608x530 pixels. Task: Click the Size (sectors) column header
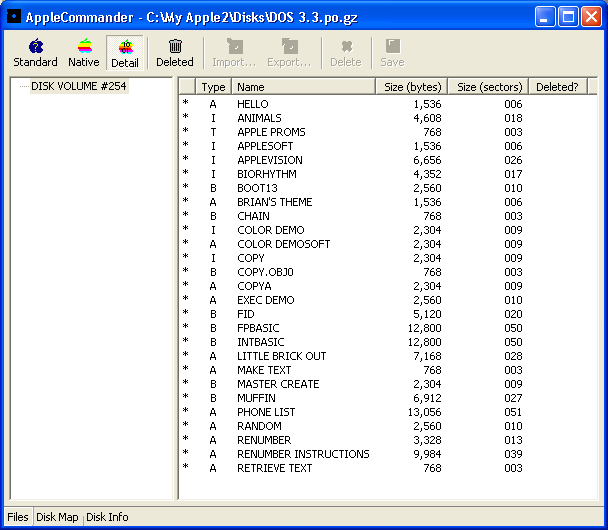pos(487,87)
